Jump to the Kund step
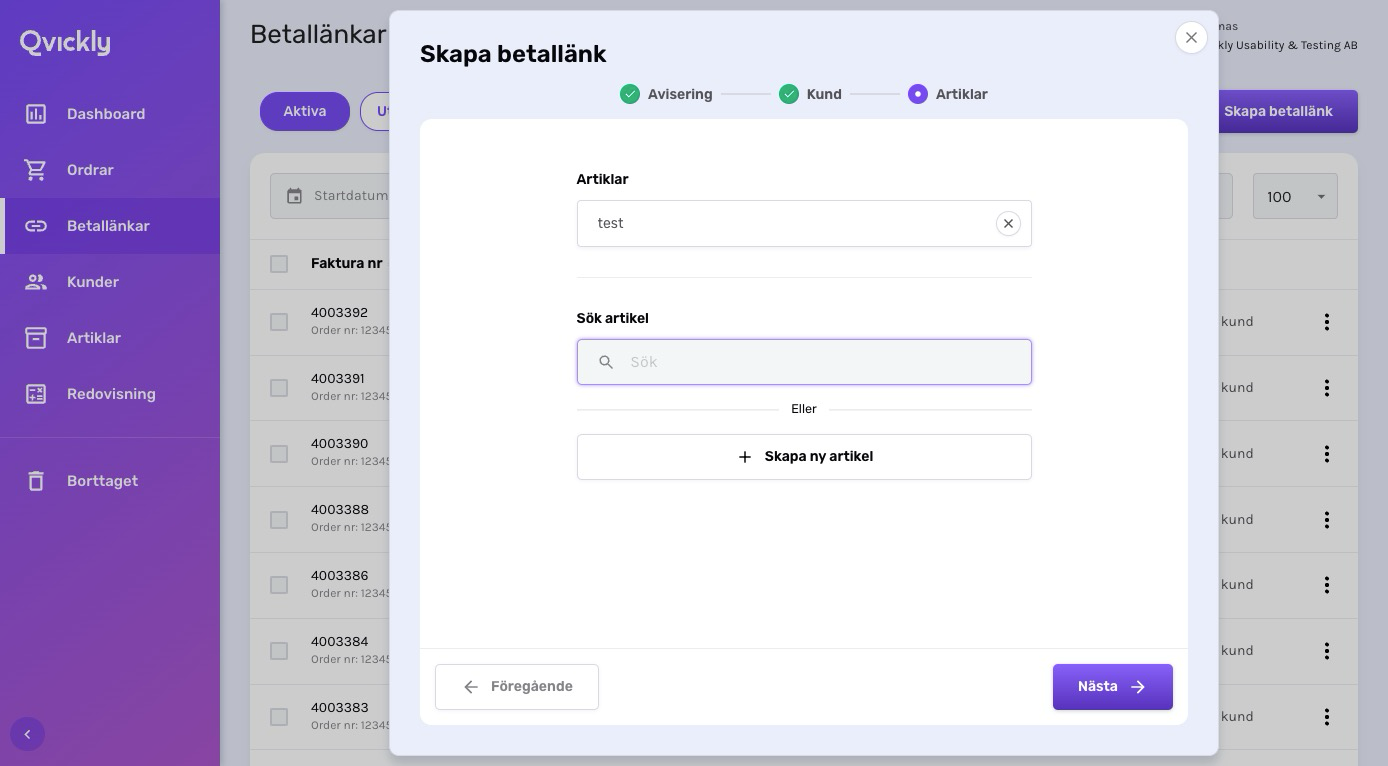The width and height of the screenshot is (1388, 766). pos(810,94)
